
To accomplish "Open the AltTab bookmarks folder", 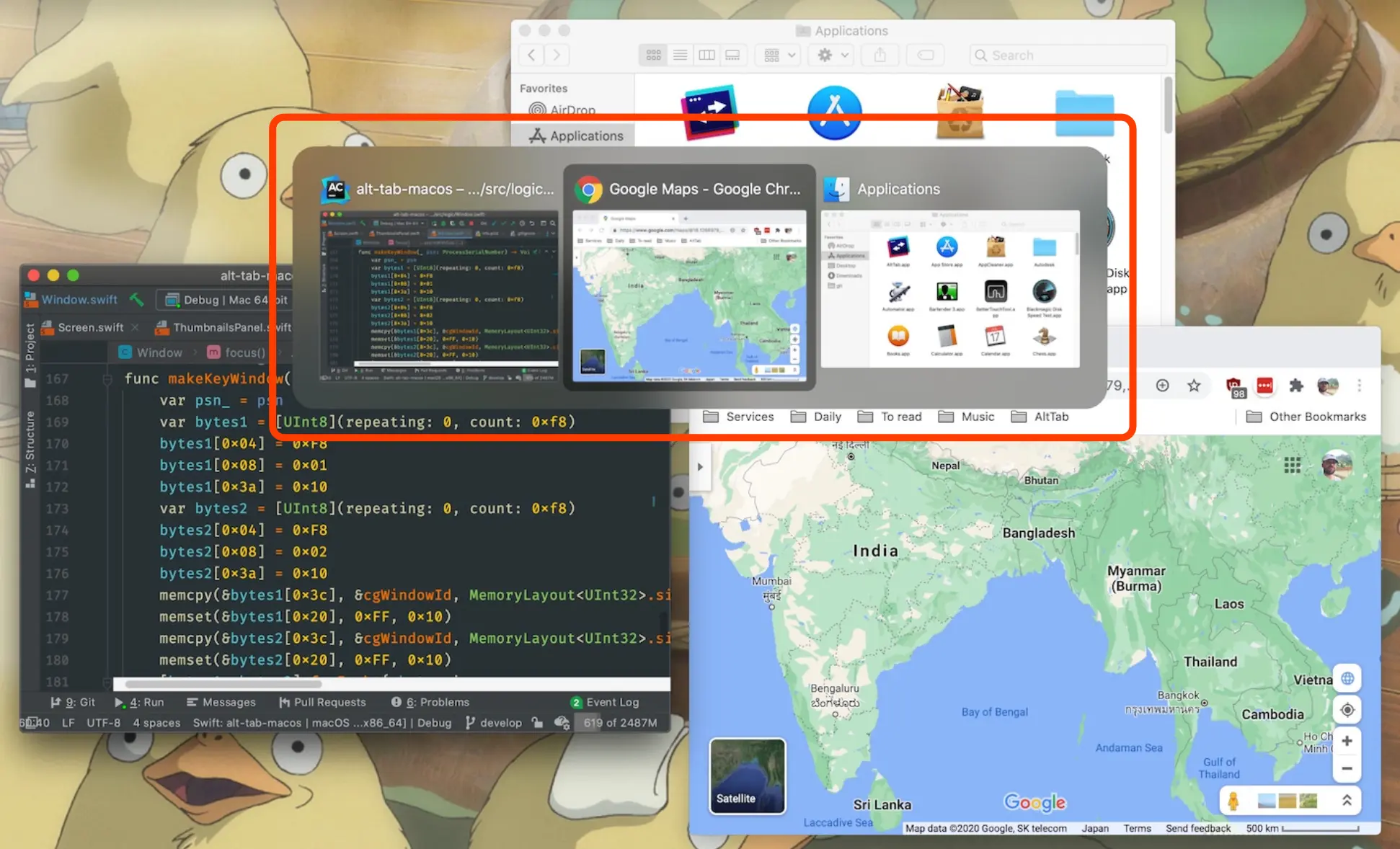I will point(1040,417).
